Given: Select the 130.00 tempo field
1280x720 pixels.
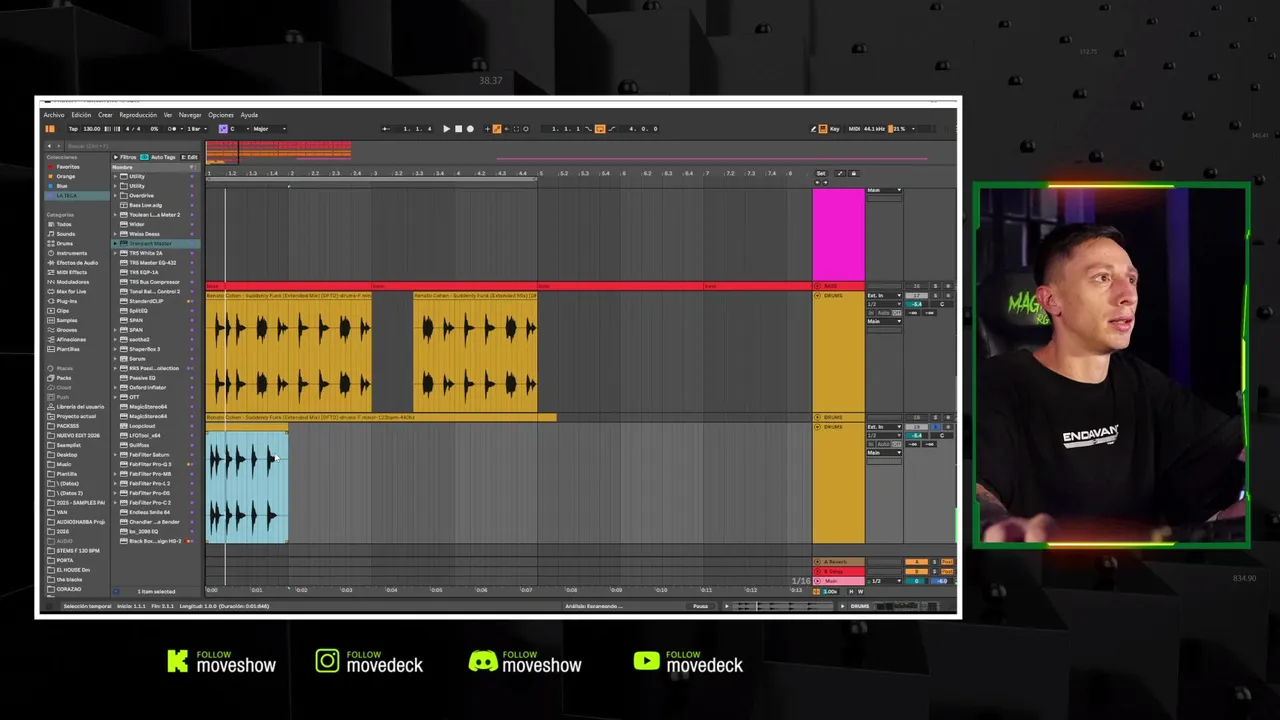Looking at the screenshot, I should [92, 129].
